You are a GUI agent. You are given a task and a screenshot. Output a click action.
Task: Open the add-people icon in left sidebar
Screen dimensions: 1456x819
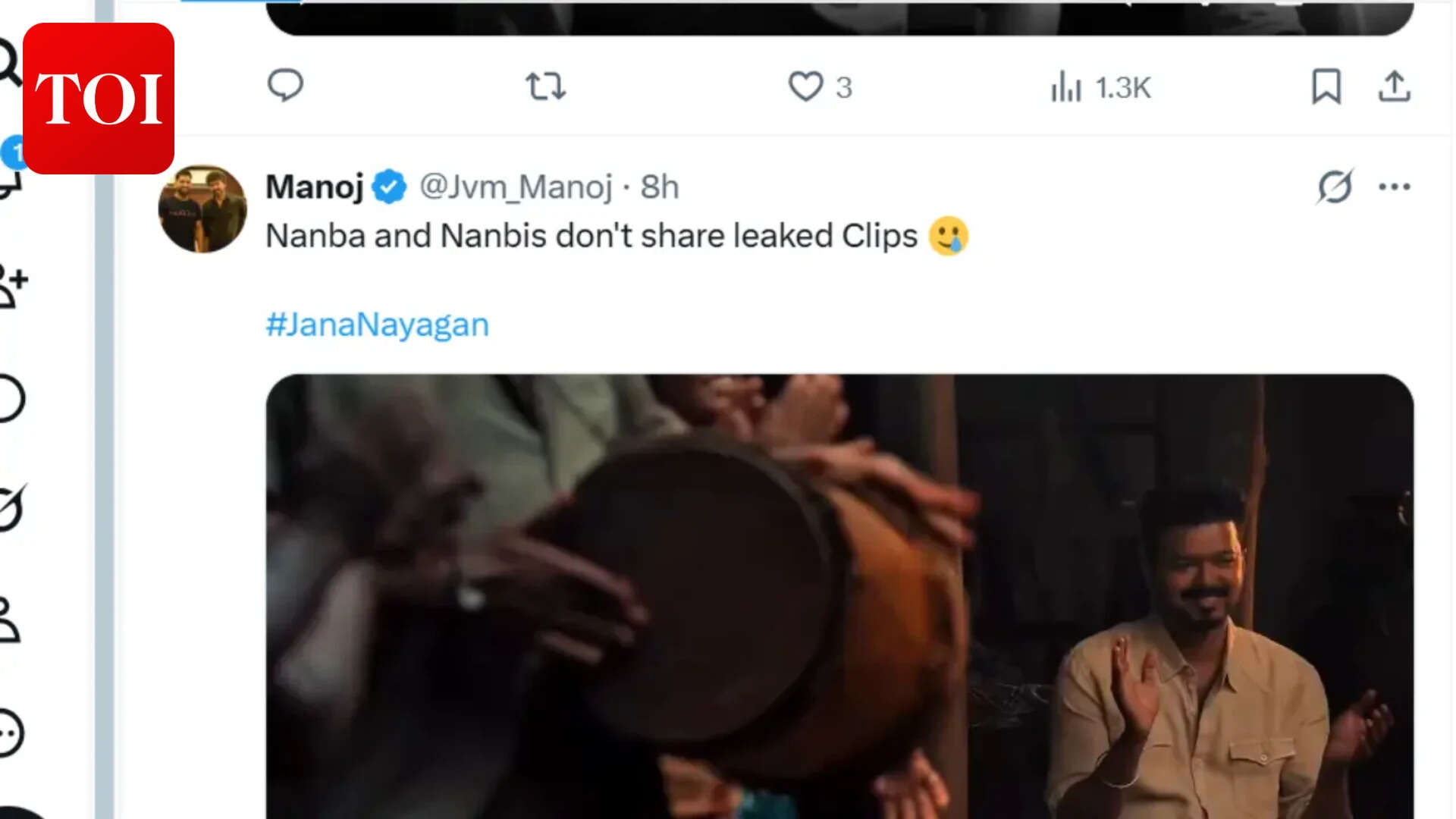pyautogui.click(x=12, y=286)
